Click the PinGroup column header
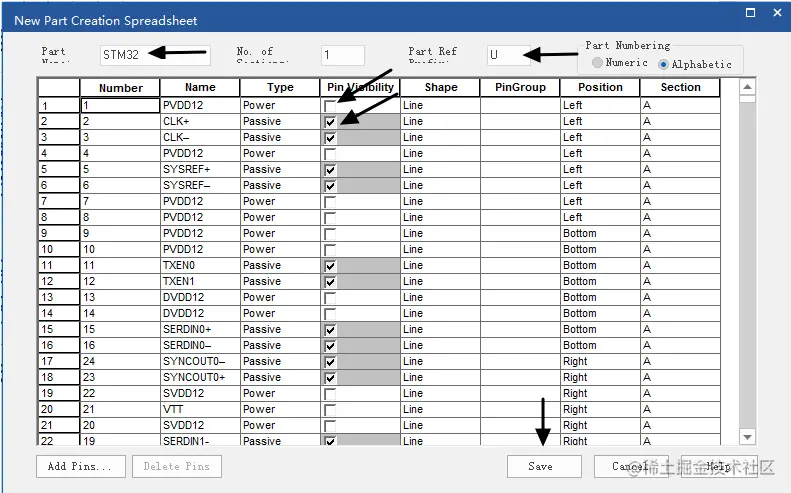This screenshot has height=493, width=791. (x=520, y=88)
